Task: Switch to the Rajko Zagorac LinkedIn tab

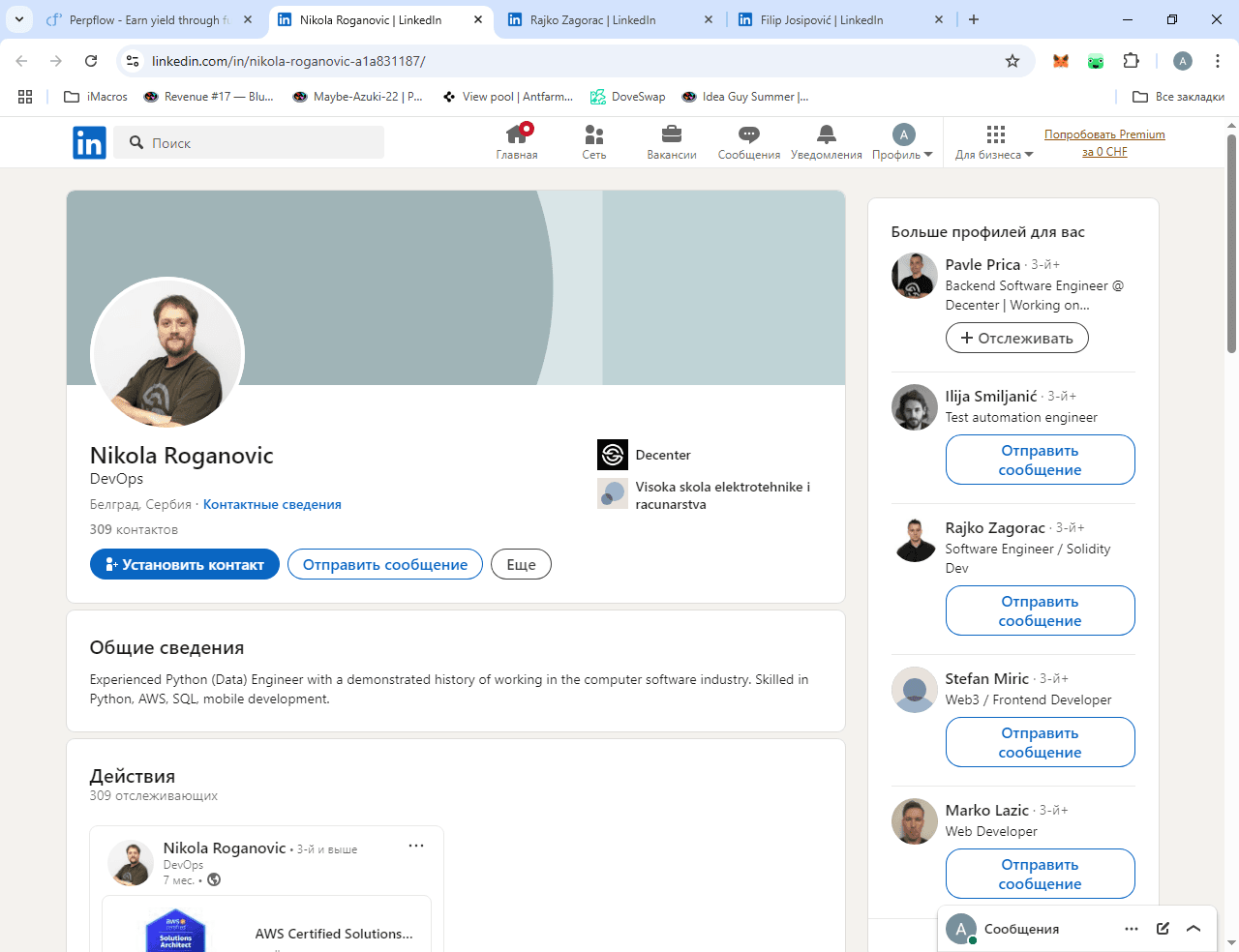Action: pyautogui.click(x=610, y=19)
